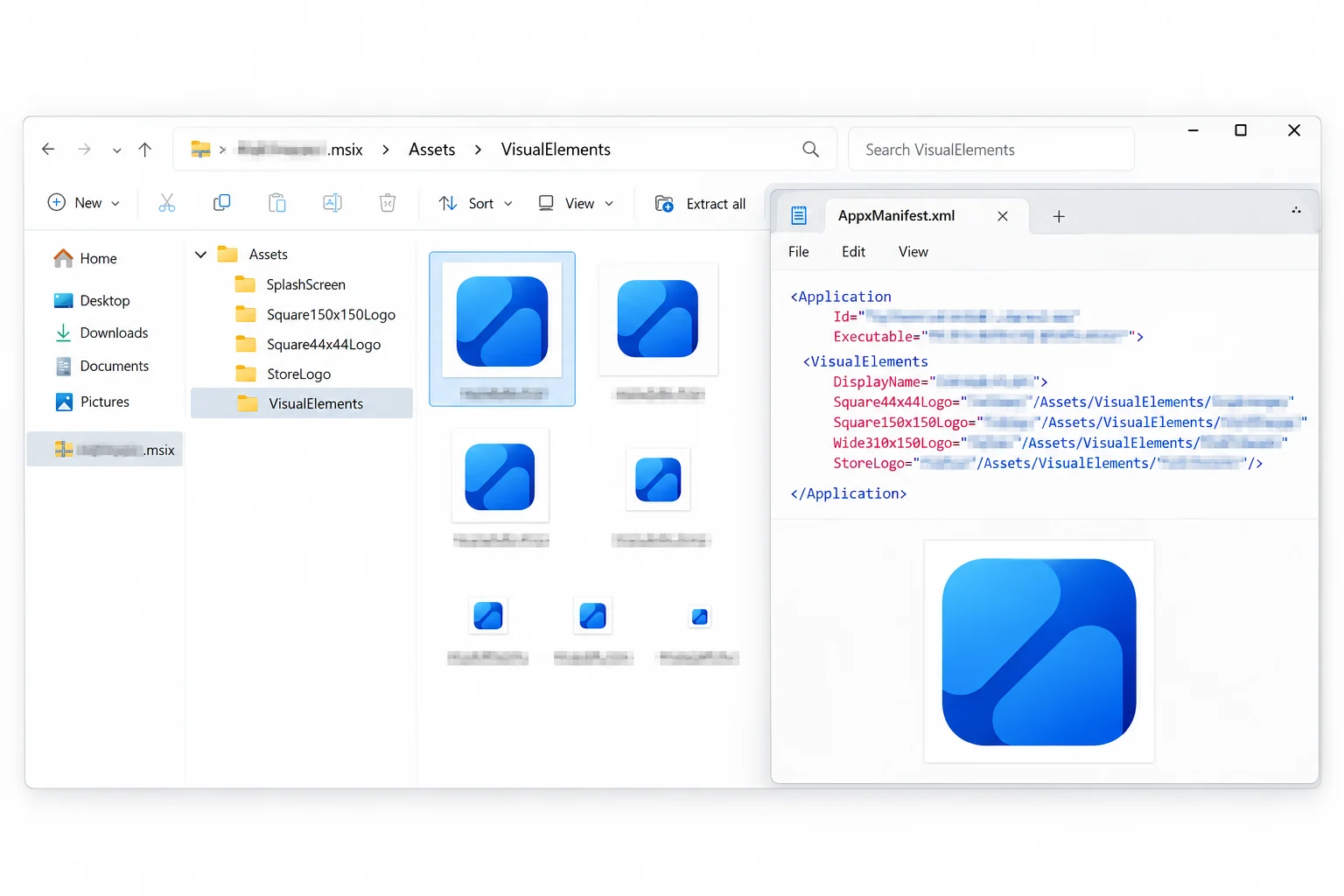
Task: Open Notepad Edit menu
Action: pyautogui.click(x=853, y=252)
